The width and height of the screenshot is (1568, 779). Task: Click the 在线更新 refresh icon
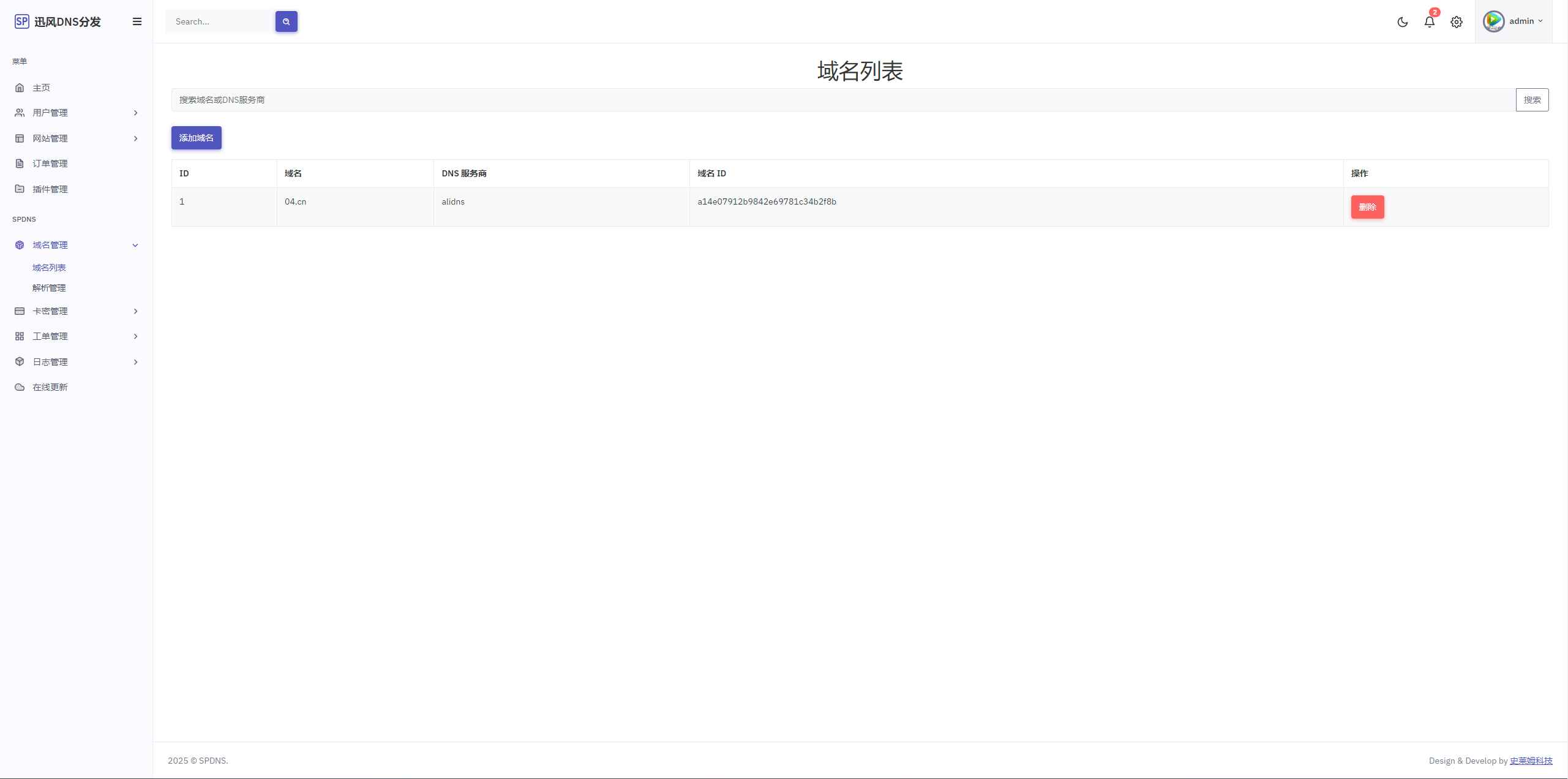pyautogui.click(x=20, y=387)
